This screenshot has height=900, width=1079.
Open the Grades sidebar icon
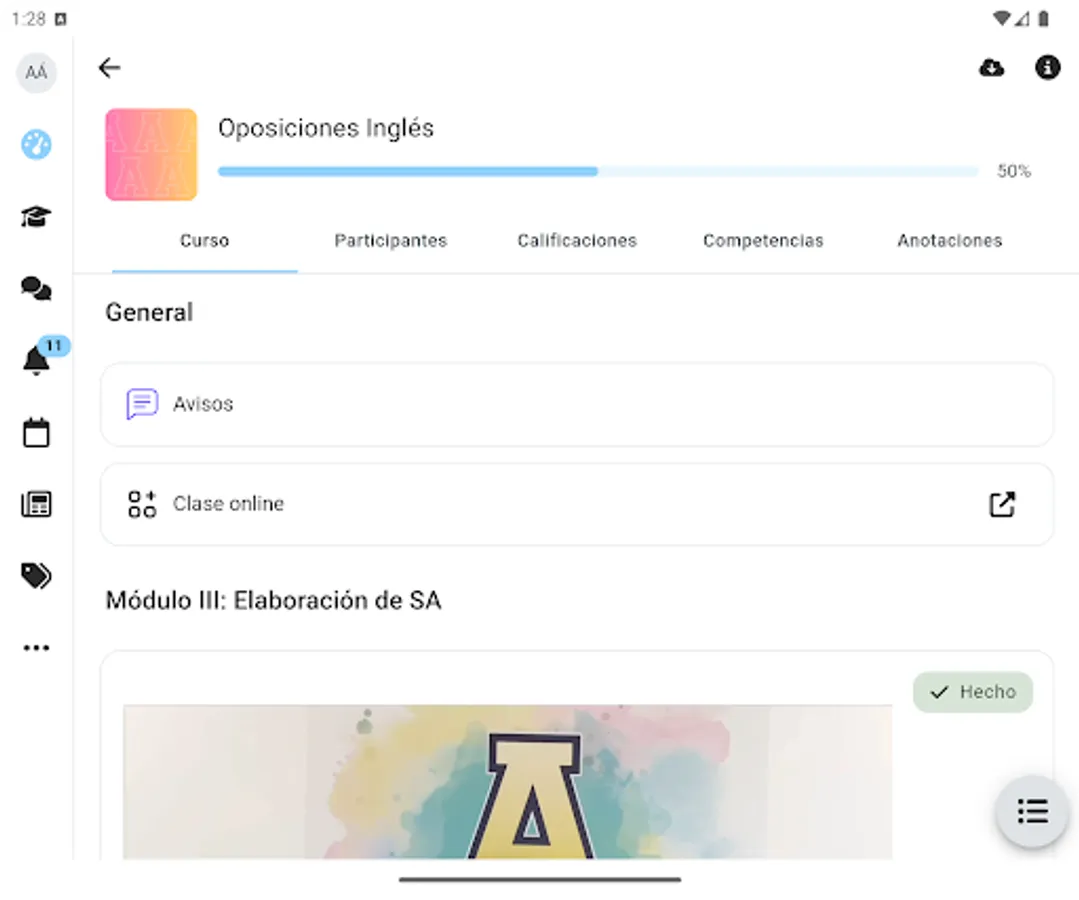coord(36,504)
